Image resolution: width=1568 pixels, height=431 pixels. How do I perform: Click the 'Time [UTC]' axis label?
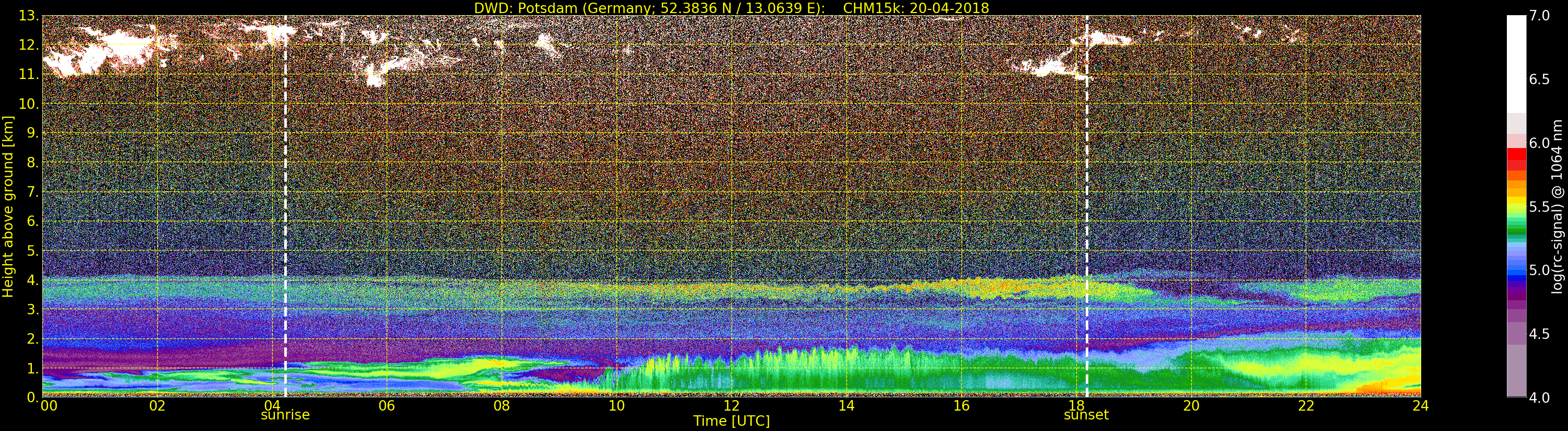coord(731,421)
